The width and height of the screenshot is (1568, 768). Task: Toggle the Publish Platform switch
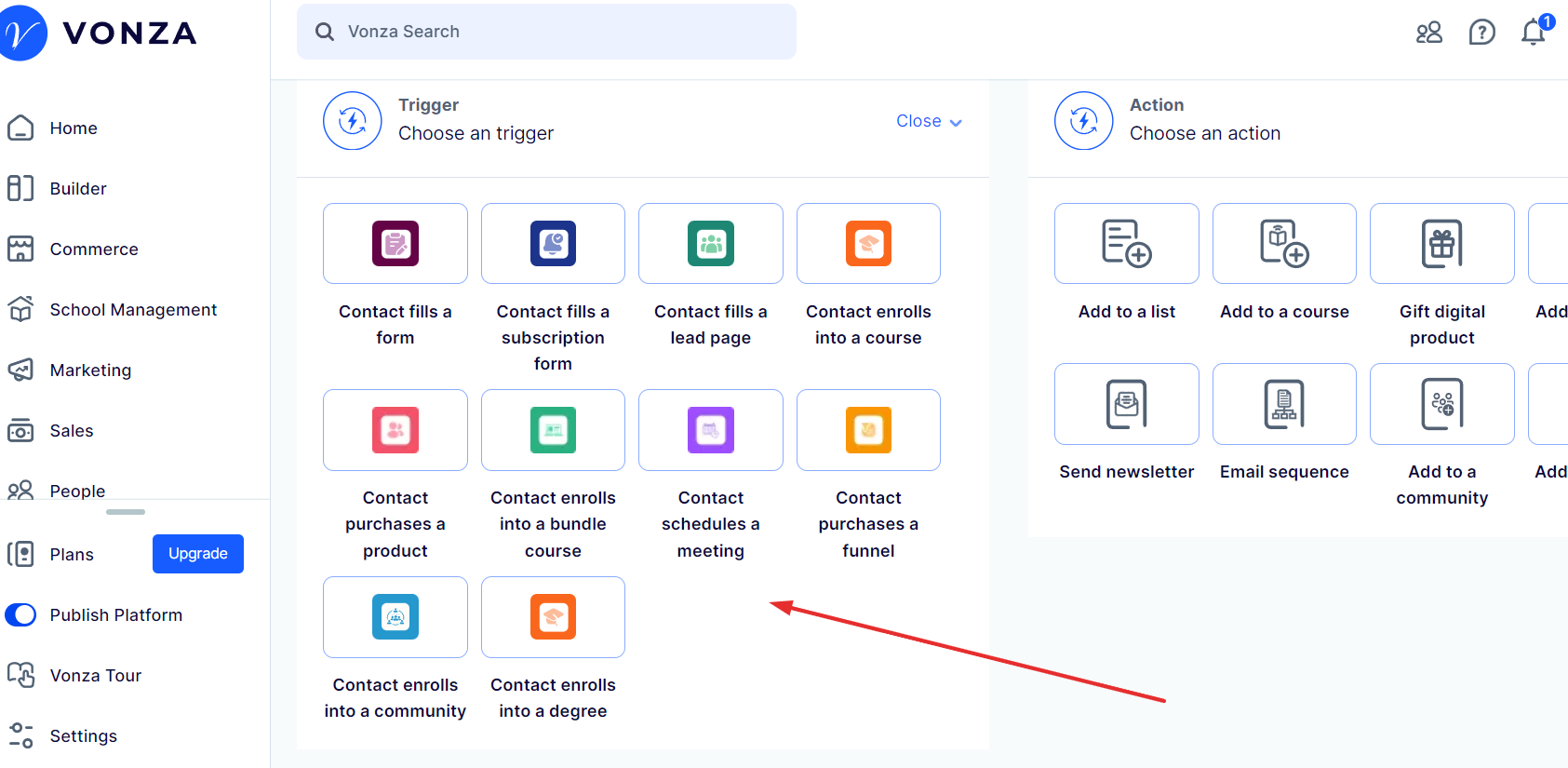click(20, 614)
